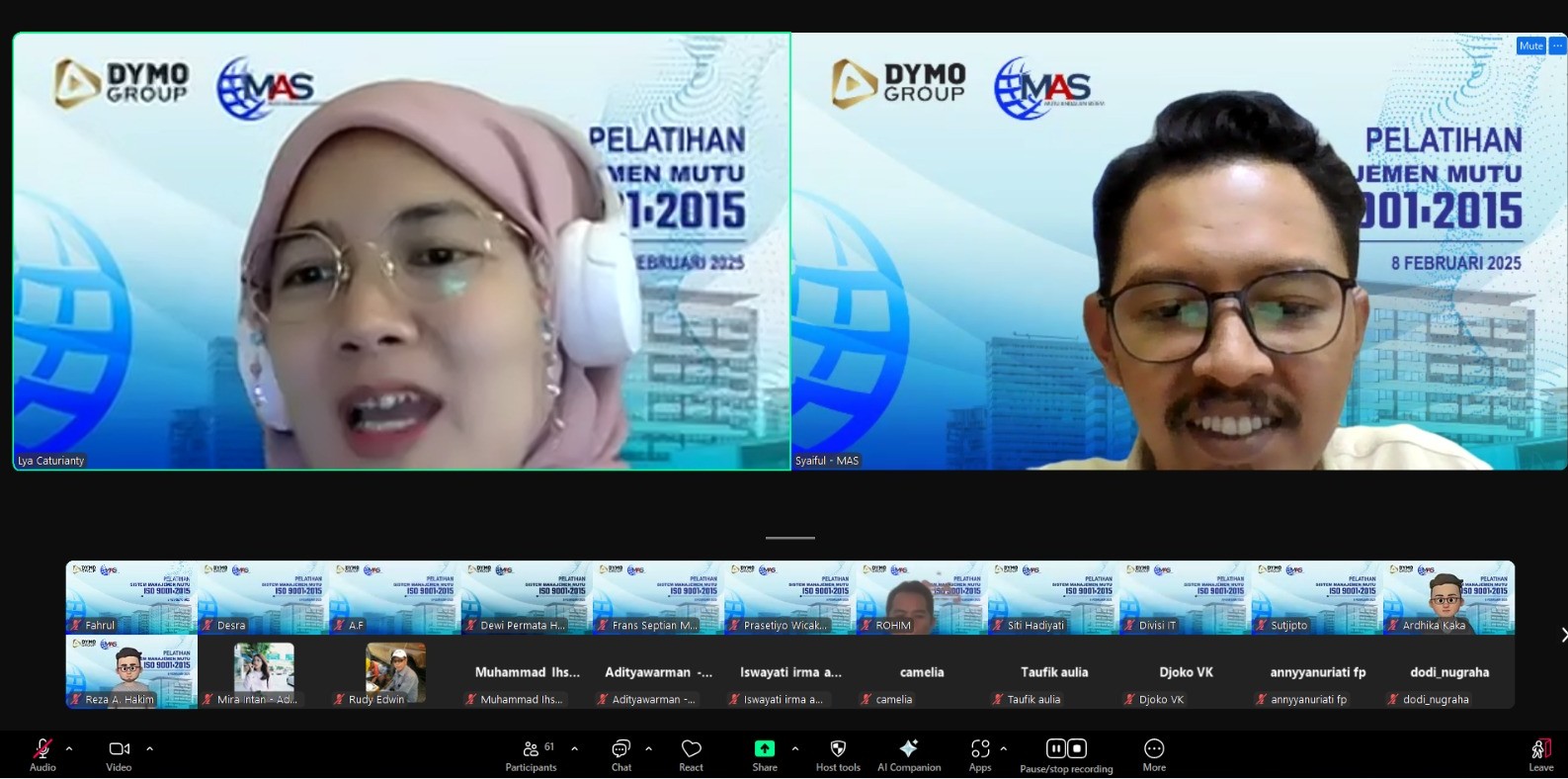1568x779 pixels.
Task: Select Reza A. Hakim's avatar thumbnail
Action: pos(131,671)
